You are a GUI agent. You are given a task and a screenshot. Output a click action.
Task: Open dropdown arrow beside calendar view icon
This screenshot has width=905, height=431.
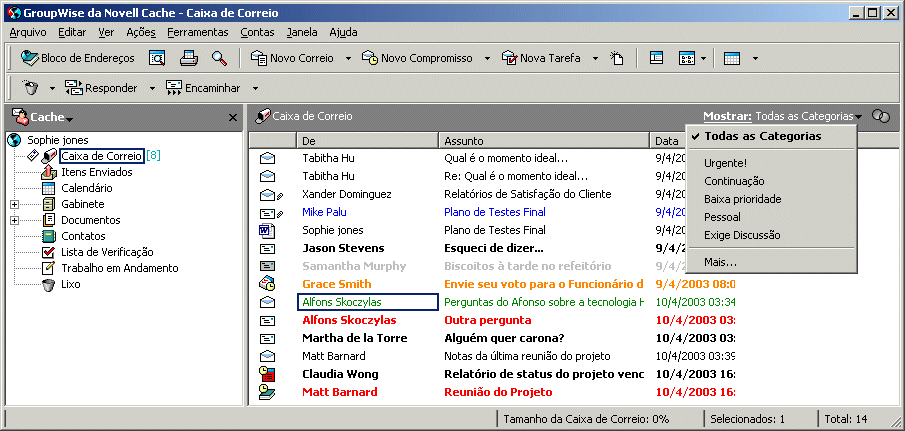click(755, 58)
